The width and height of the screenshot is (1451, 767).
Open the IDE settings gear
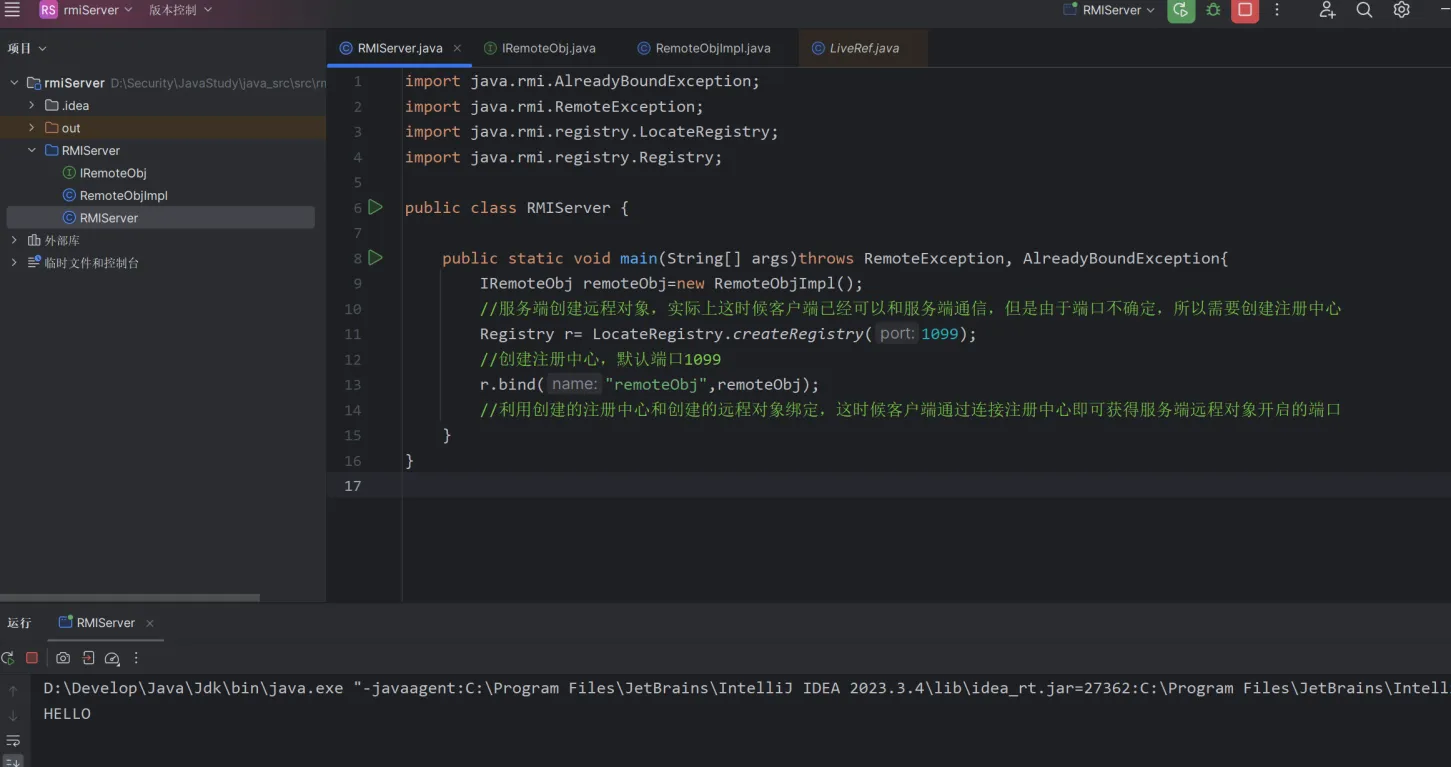point(1402,10)
